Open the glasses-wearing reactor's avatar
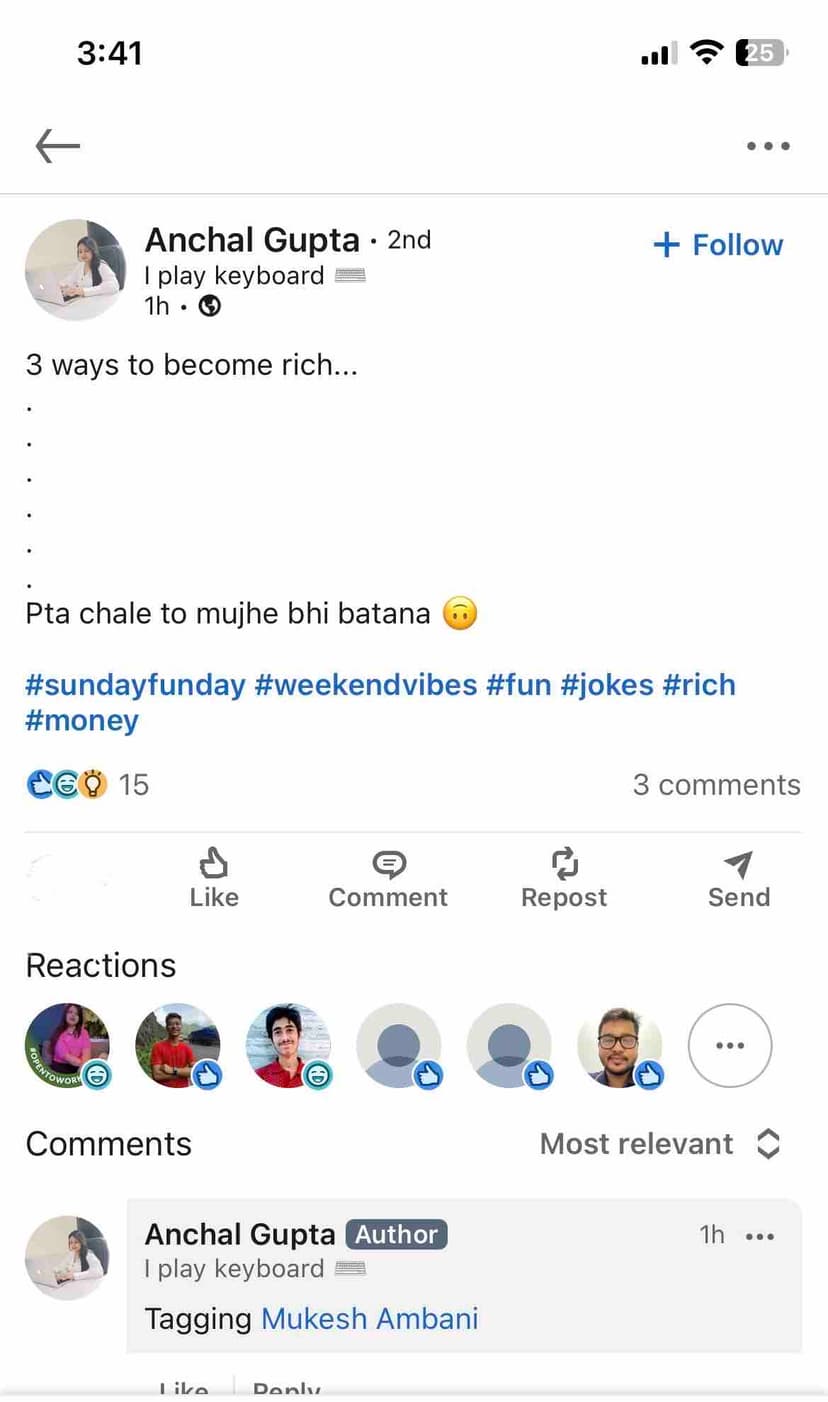 (x=620, y=1045)
